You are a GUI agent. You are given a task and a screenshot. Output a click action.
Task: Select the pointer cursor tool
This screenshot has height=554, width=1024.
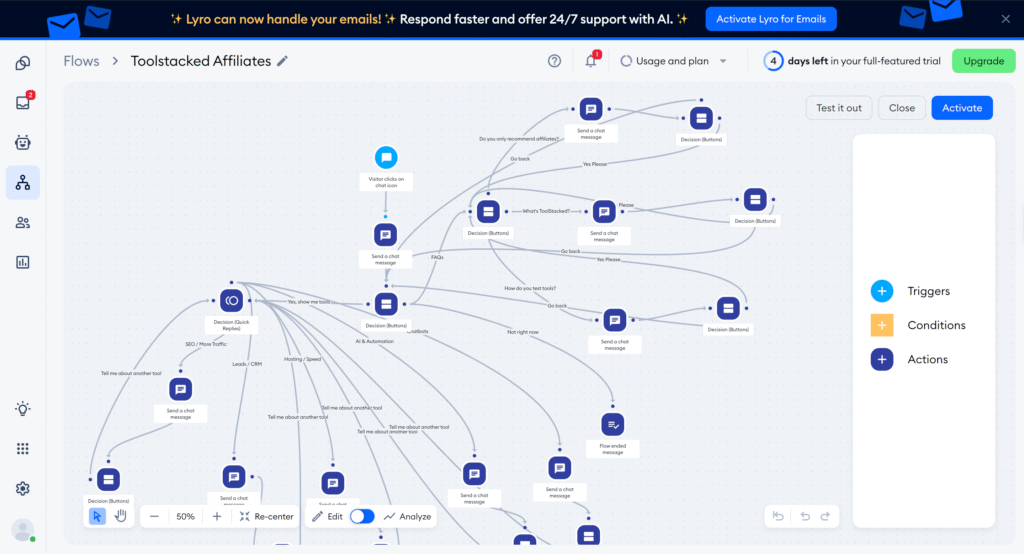coord(97,516)
